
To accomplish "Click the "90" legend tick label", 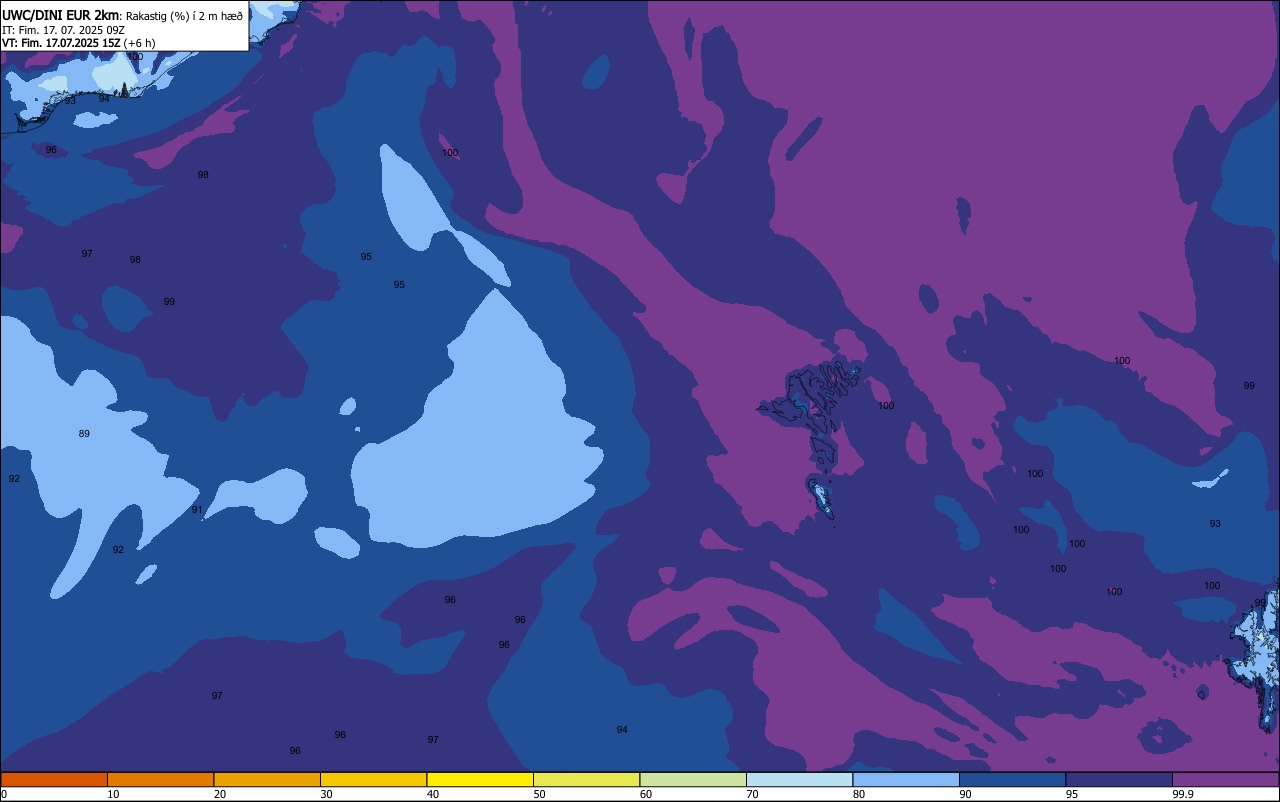I will coord(966,794).
